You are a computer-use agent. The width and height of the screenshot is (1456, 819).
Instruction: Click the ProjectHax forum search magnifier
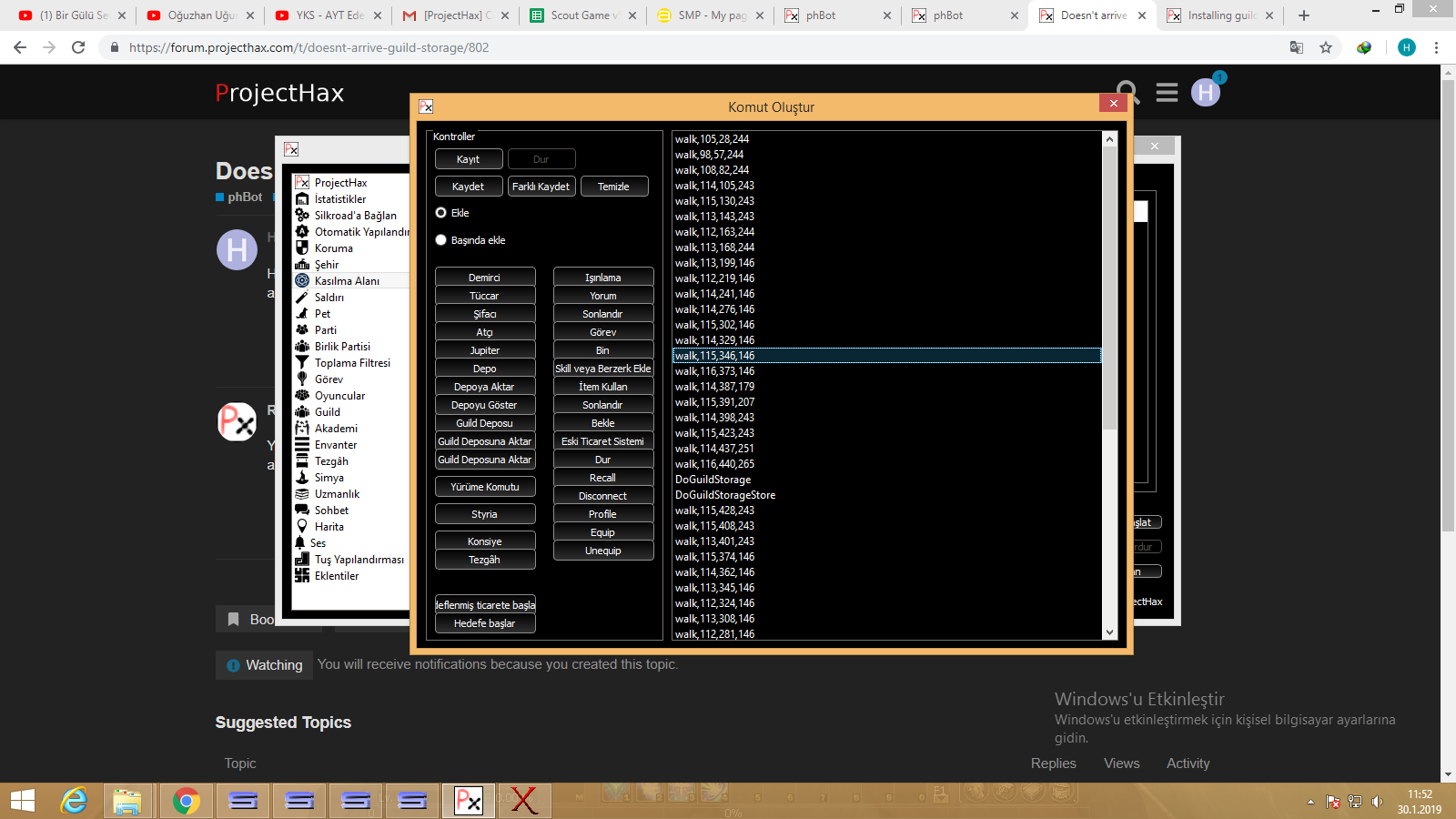[1128, 92]
